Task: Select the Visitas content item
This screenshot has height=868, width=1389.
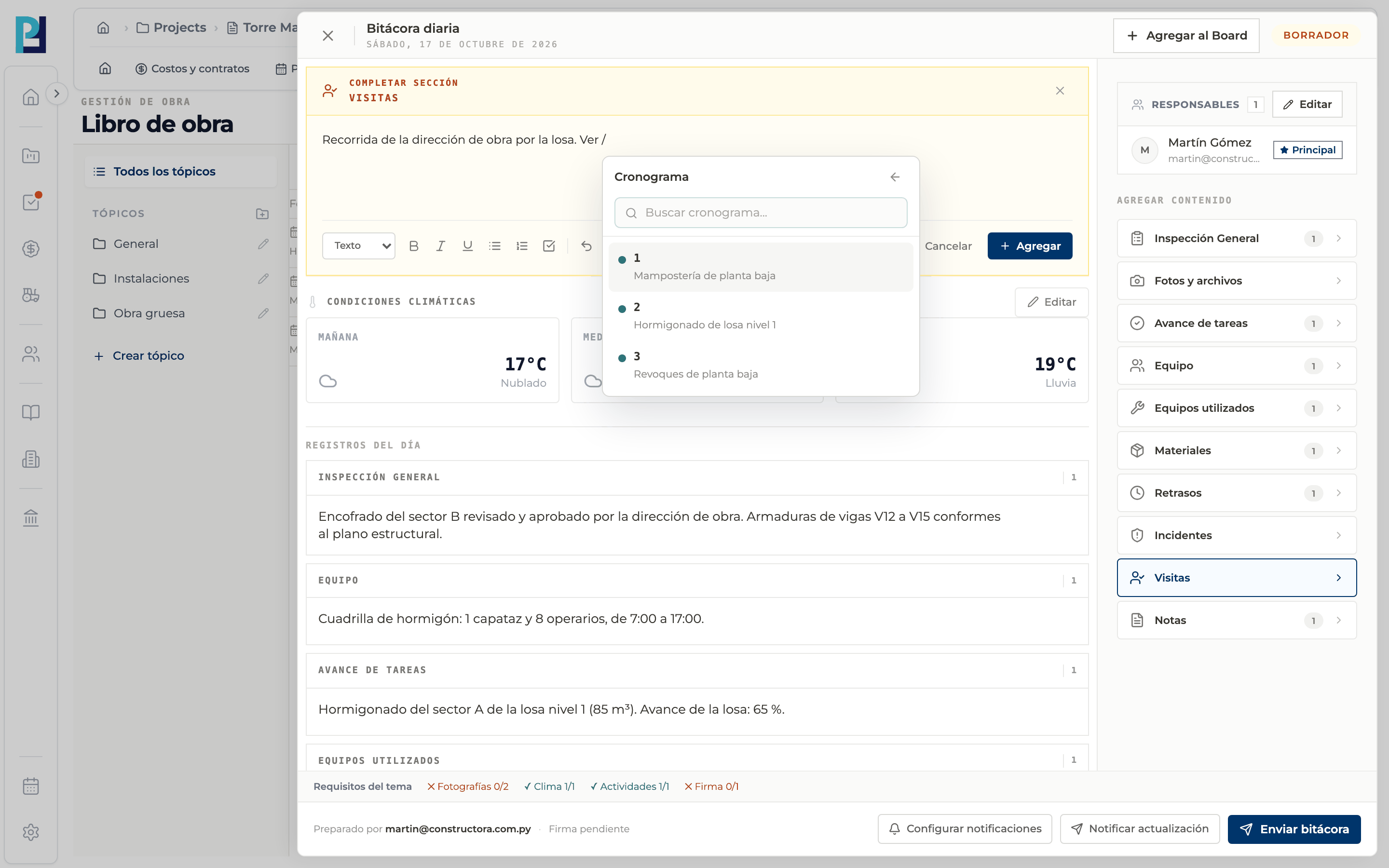Action: coord(1236,578)
